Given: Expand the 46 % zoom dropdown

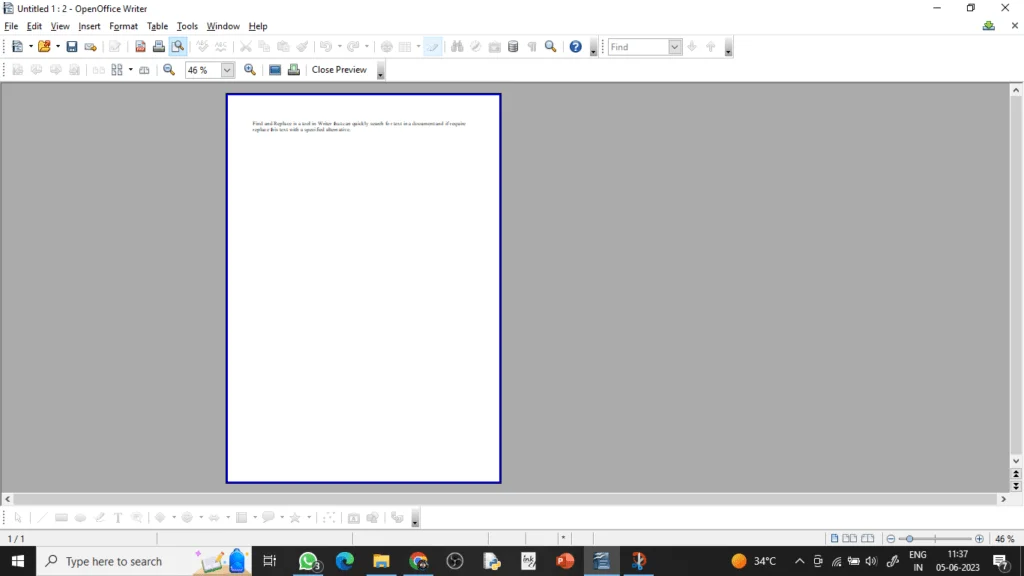Looking at the screenshot, I should pos(227,70).
